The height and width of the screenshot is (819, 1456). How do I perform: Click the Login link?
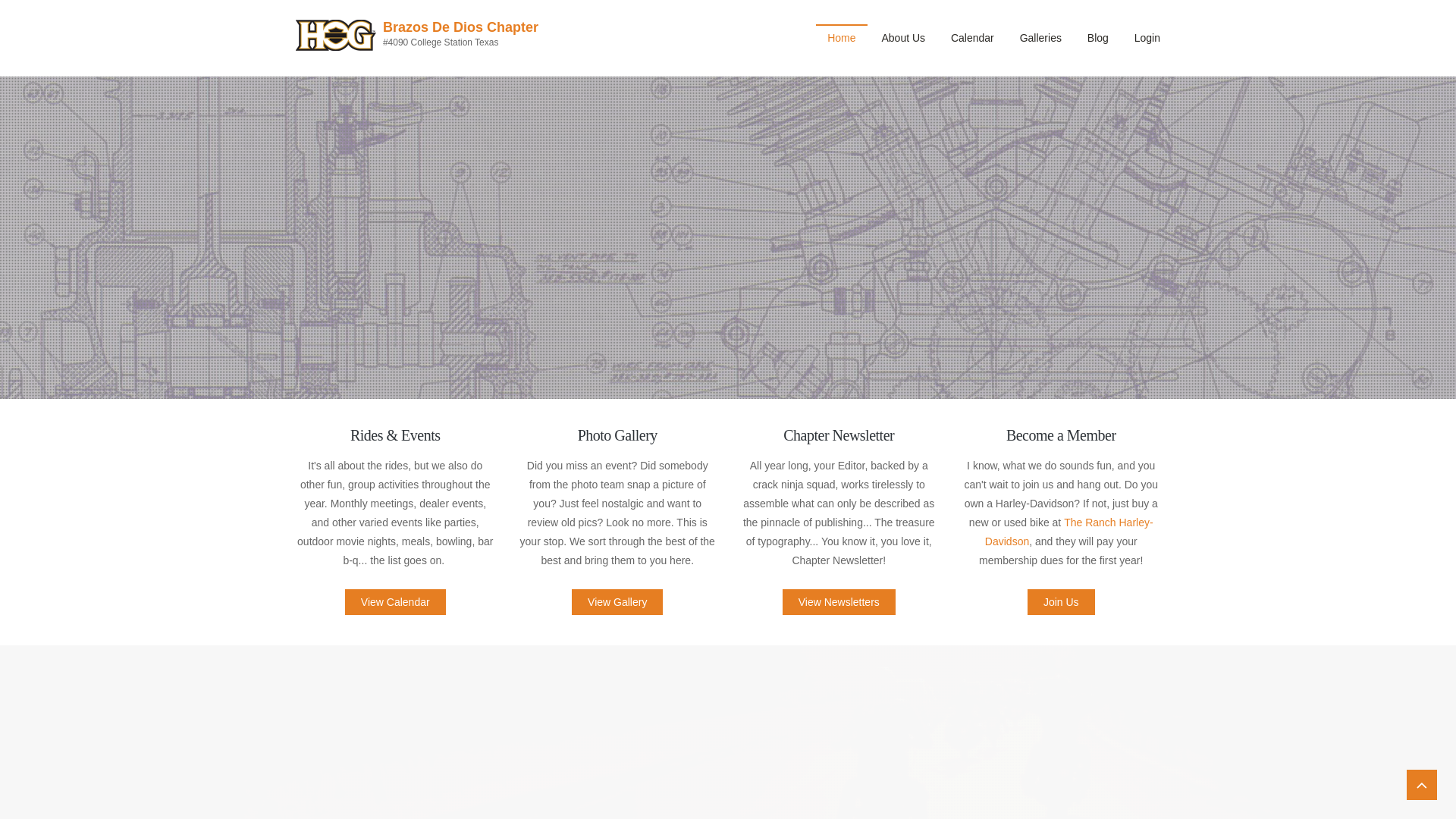[x=1147, y=38]
